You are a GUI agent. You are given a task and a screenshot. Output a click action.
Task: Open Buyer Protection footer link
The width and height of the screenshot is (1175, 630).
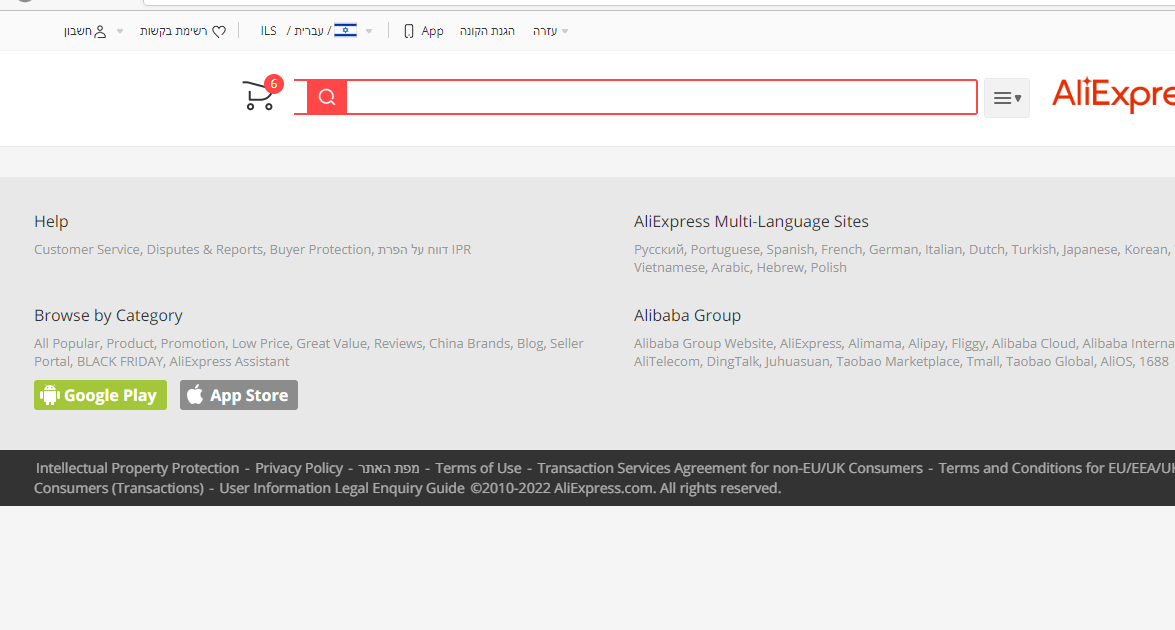point(320,249)
